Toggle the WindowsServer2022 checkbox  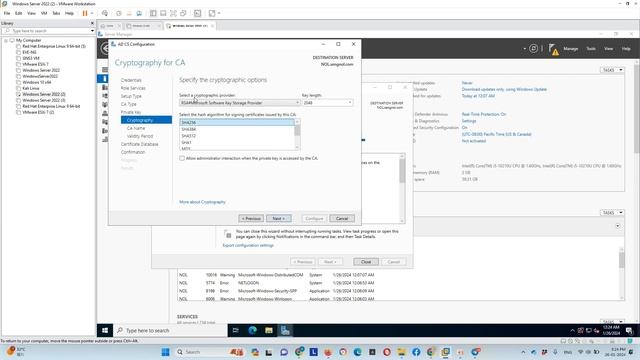tap(18, 76)
